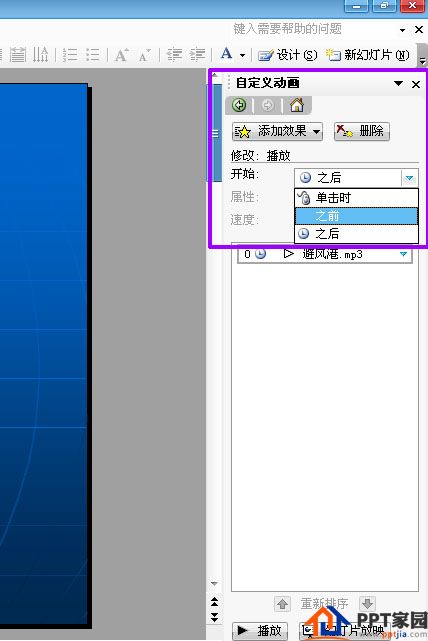The height and width of the screenshot is (641, 428).
Task: Click the vertical scrollbar thumb
Action: 215,133
